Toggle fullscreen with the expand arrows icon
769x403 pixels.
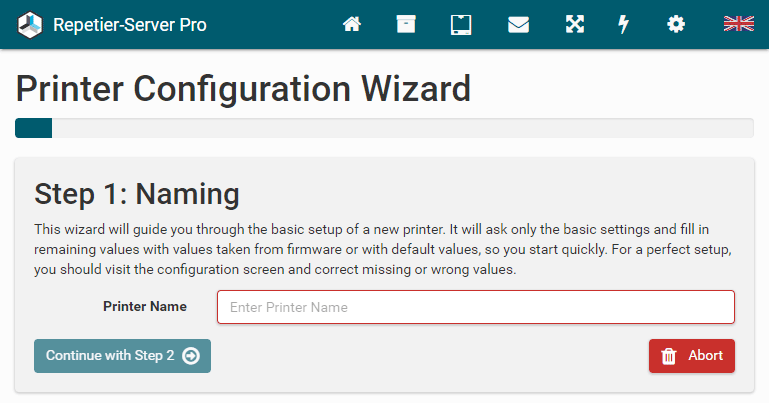pos(574,24)
